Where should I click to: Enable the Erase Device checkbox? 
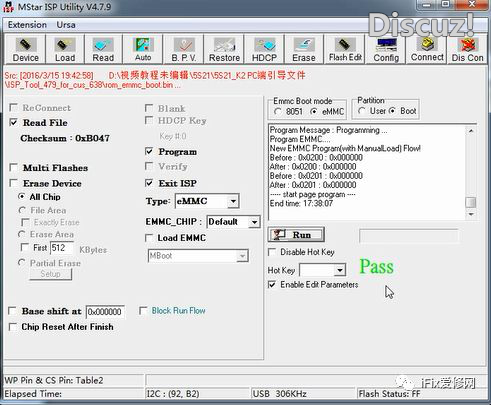click(14, 183)
